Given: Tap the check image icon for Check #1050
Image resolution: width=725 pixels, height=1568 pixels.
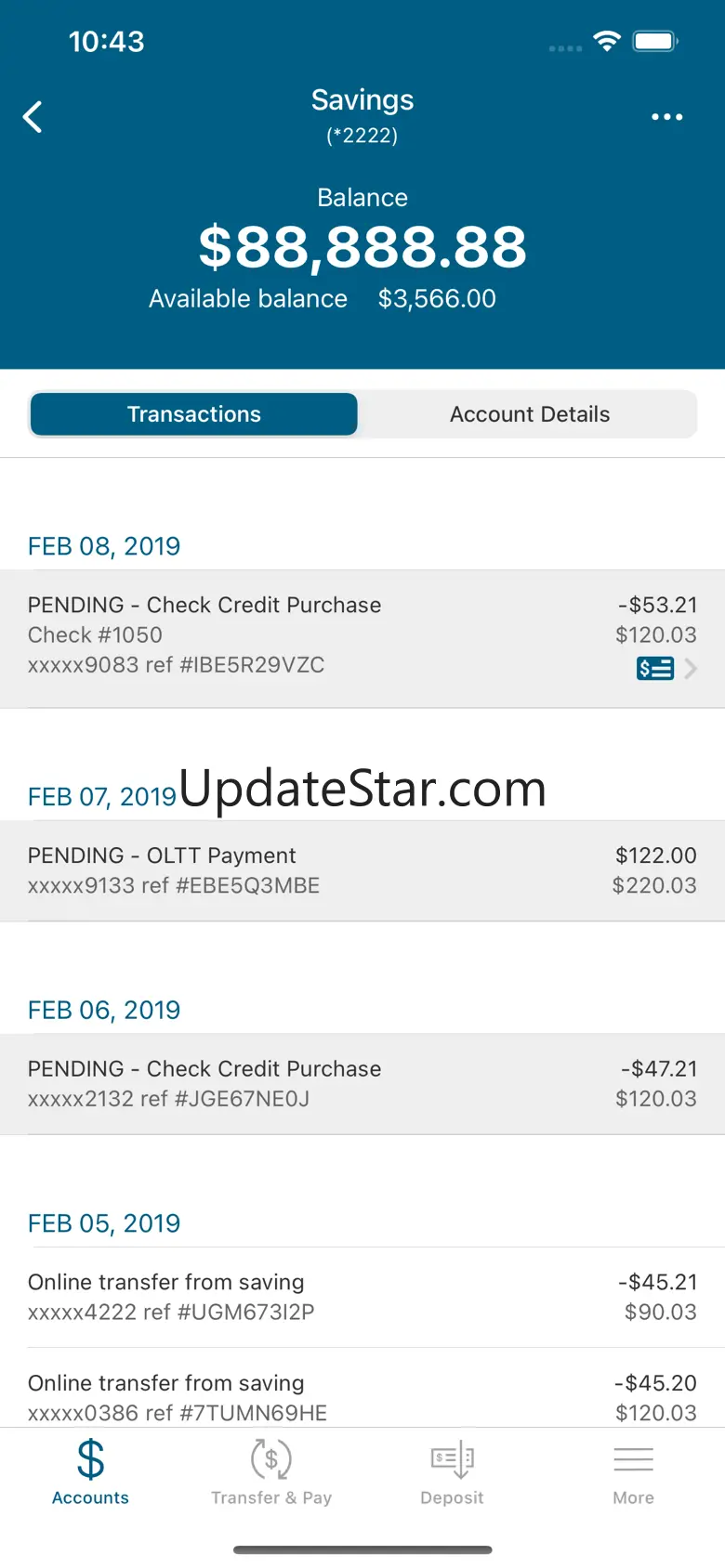Looking at the screenshot, I should point(654,668).
